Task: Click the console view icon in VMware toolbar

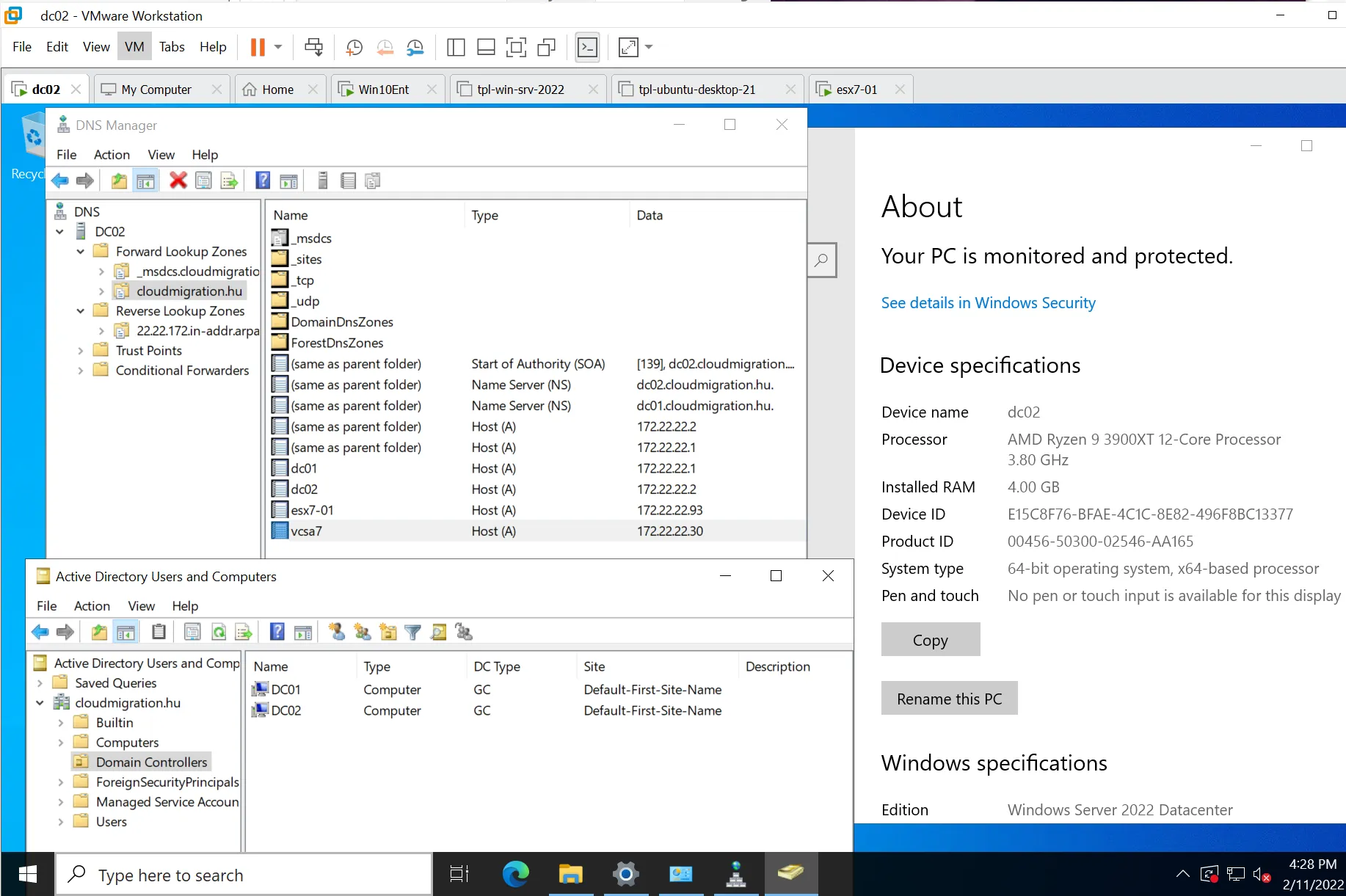Action: (588, 48)
